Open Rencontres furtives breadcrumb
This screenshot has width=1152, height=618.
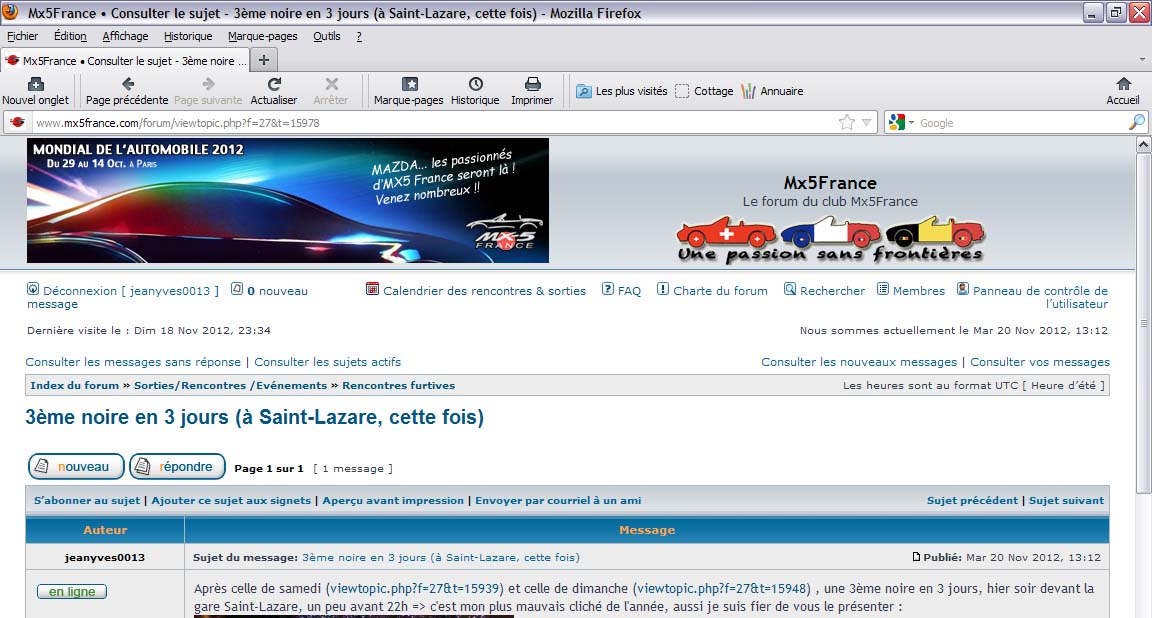tap(398, 385)
